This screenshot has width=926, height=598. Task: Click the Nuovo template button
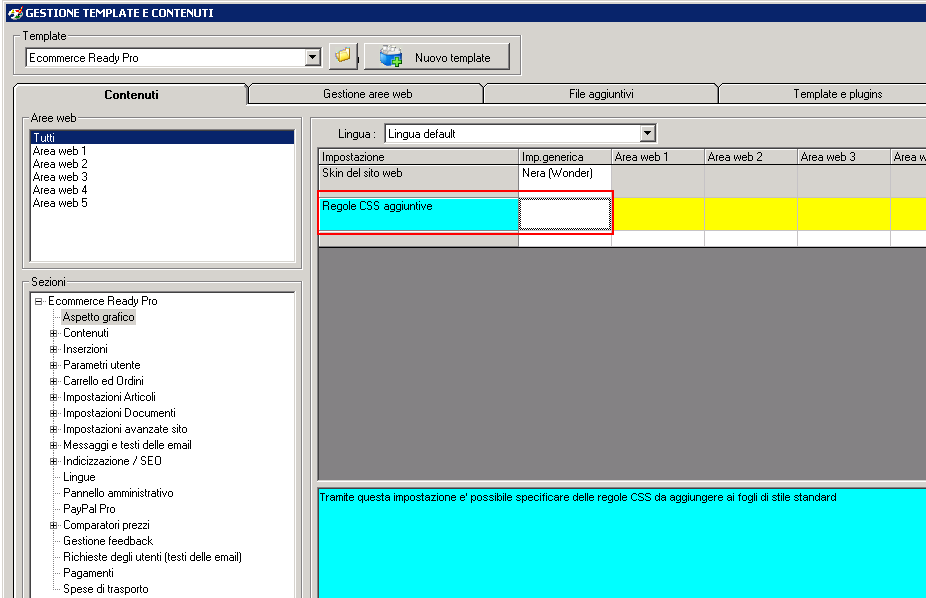tap(436, 57)
